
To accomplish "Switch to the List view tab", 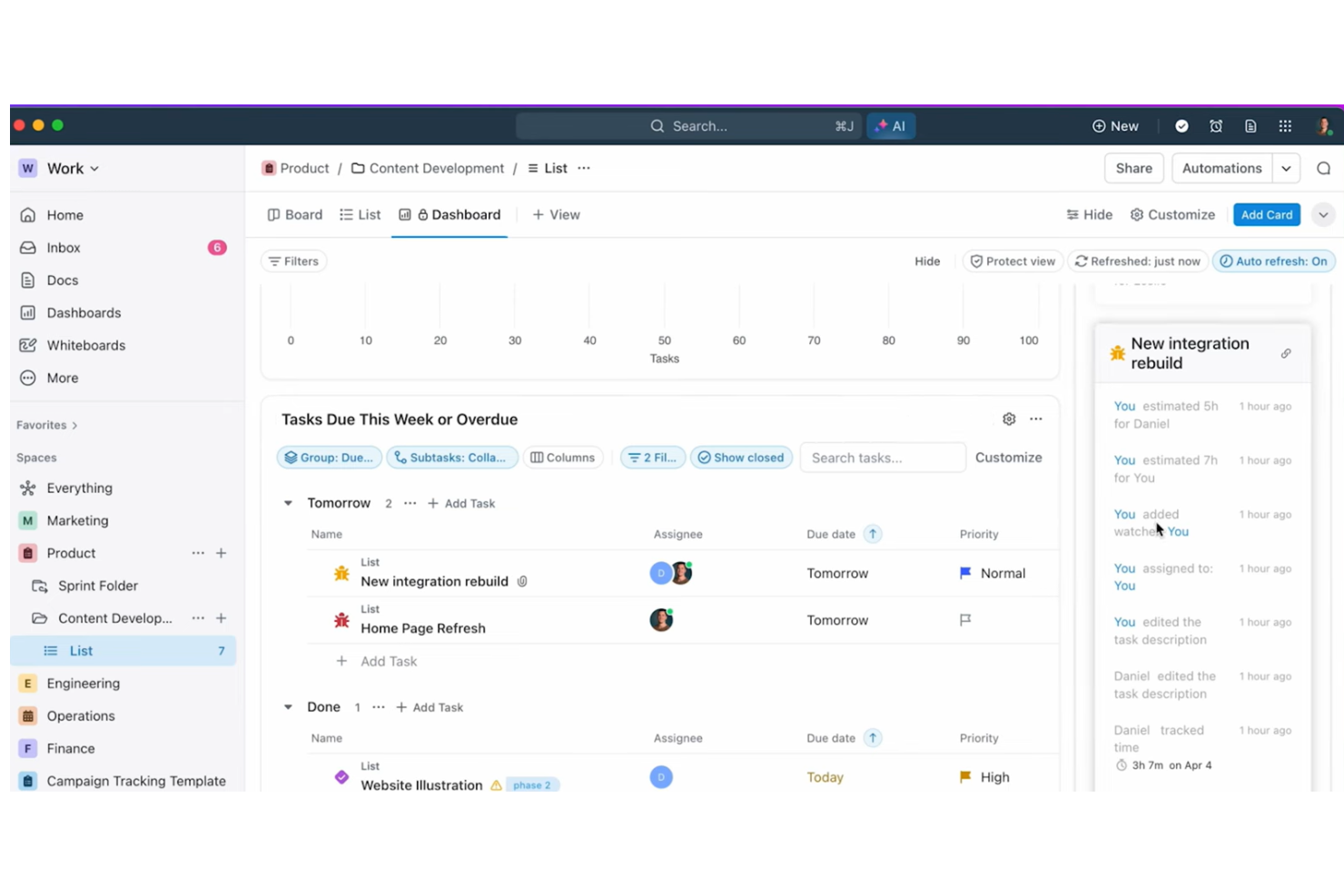I will click(x=360, y=214).
